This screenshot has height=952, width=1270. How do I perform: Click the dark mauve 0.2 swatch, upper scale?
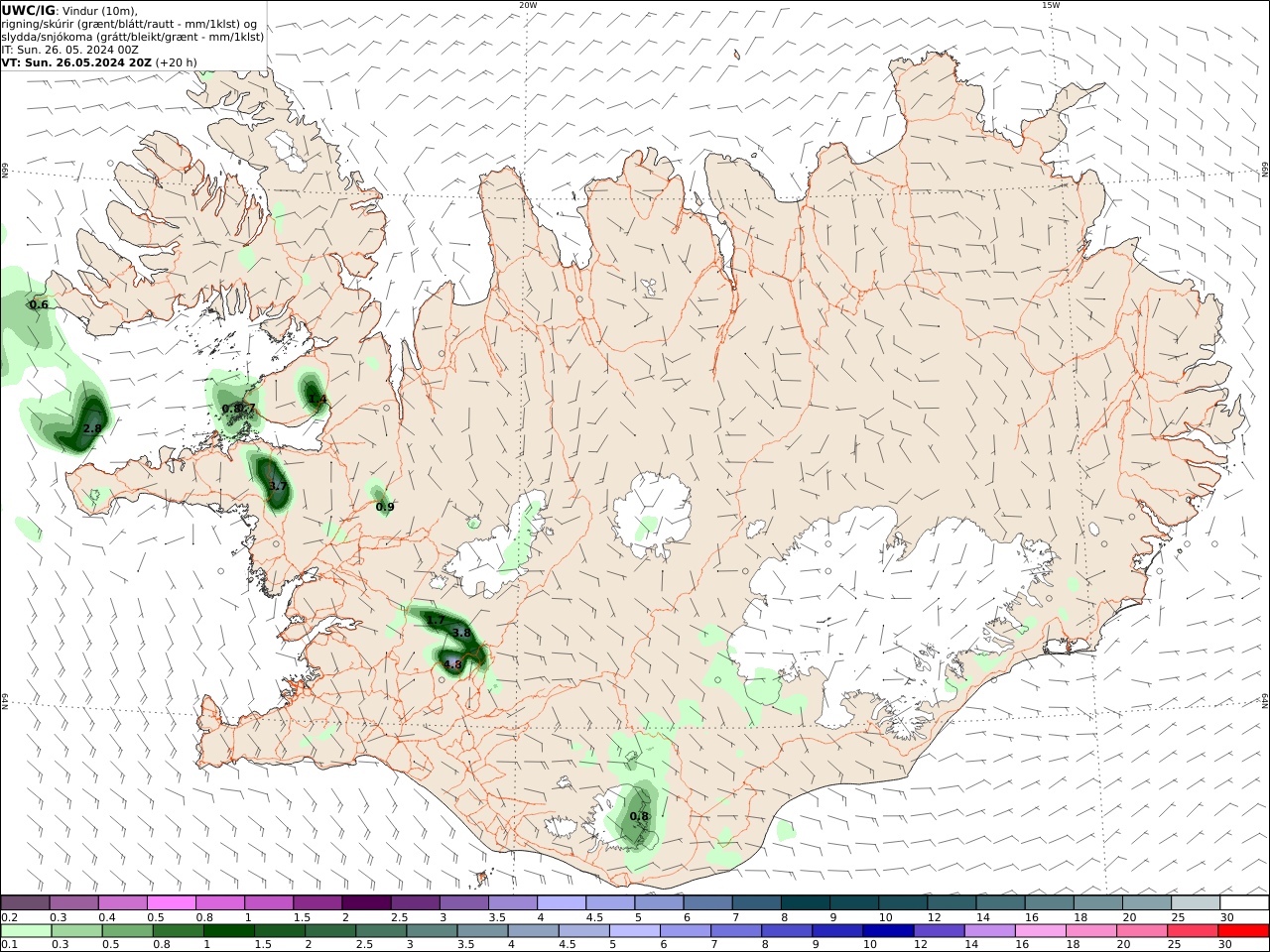tap(25, 902)
